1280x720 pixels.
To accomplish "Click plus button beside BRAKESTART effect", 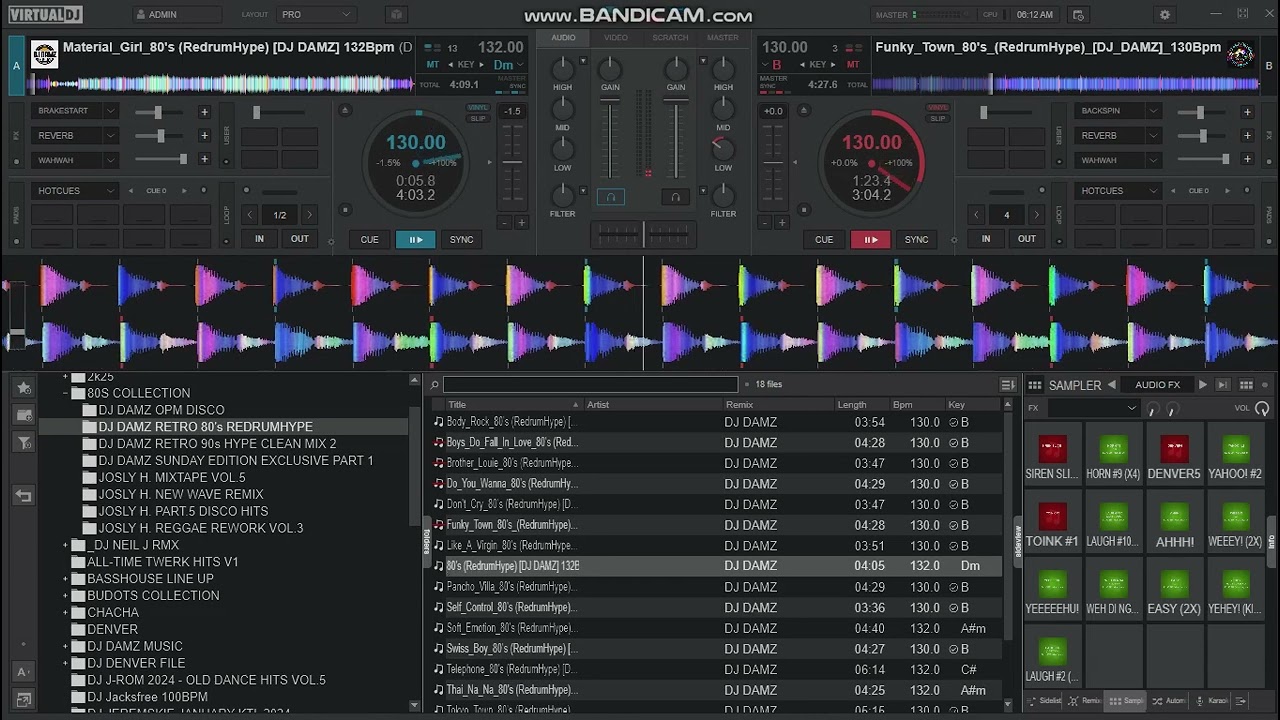I will (204, 112).
